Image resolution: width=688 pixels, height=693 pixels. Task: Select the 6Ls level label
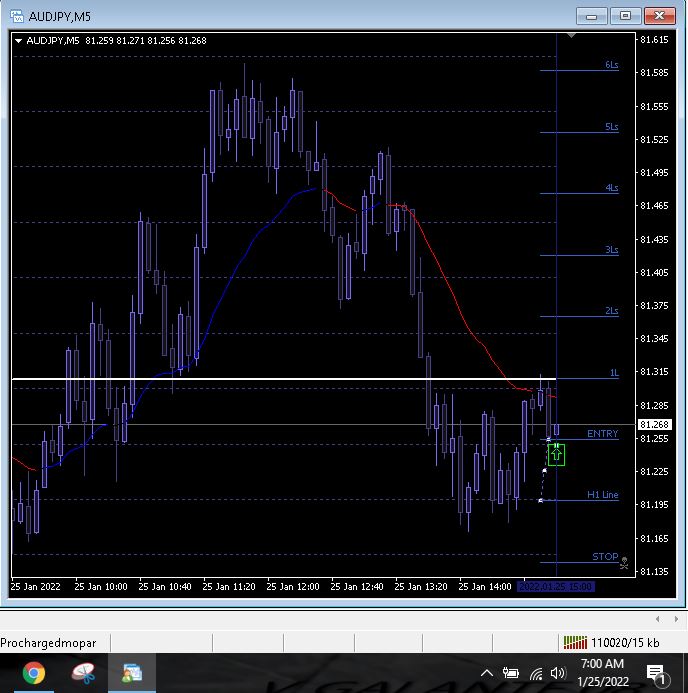[612, 65]
